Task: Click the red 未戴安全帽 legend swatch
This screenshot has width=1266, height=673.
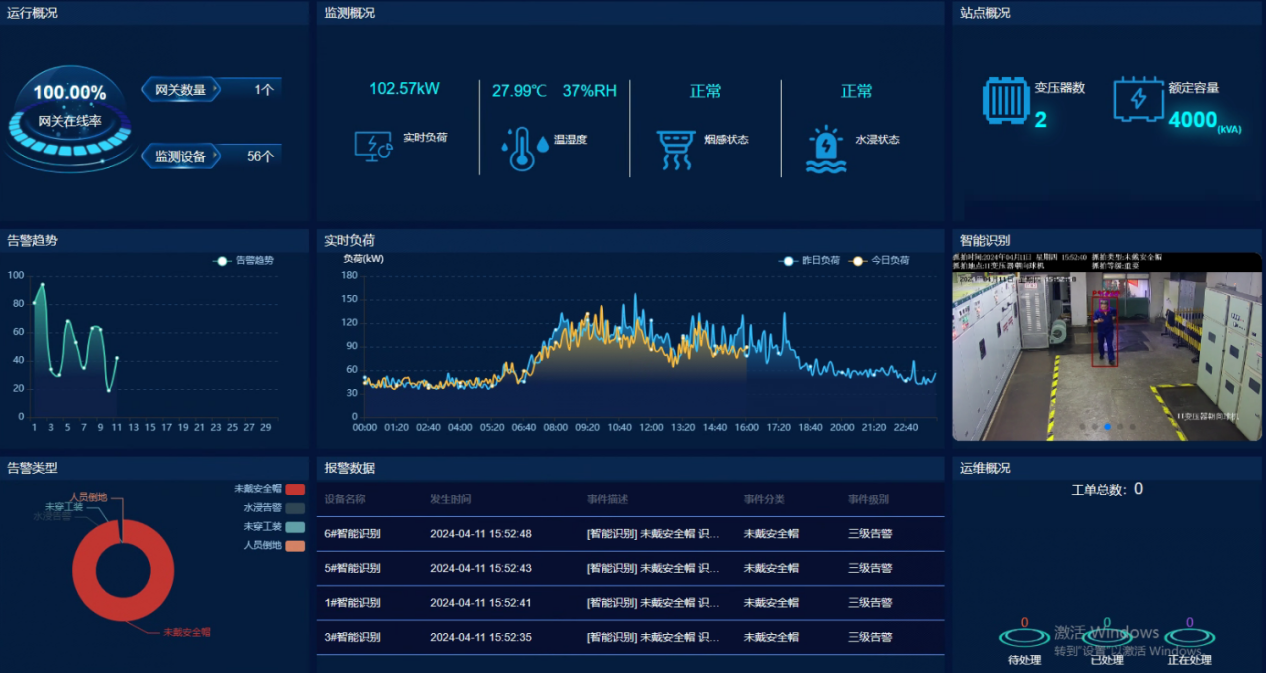Action: pos(294,489)
